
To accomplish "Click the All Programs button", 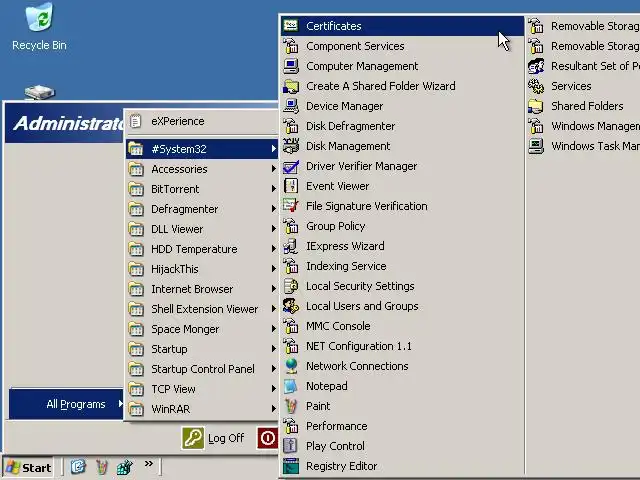I will [66, 404].
